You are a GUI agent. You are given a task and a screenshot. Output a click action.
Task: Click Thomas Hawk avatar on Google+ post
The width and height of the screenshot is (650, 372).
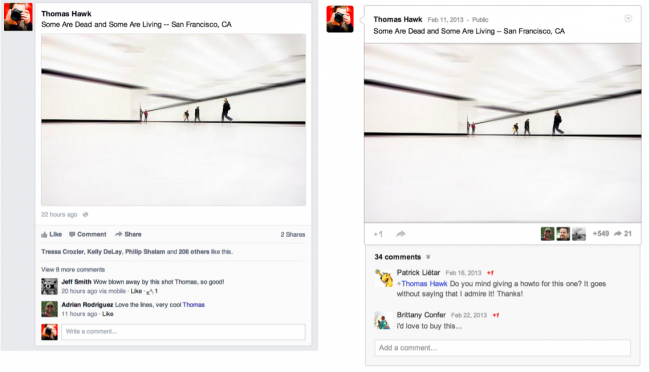340,19
